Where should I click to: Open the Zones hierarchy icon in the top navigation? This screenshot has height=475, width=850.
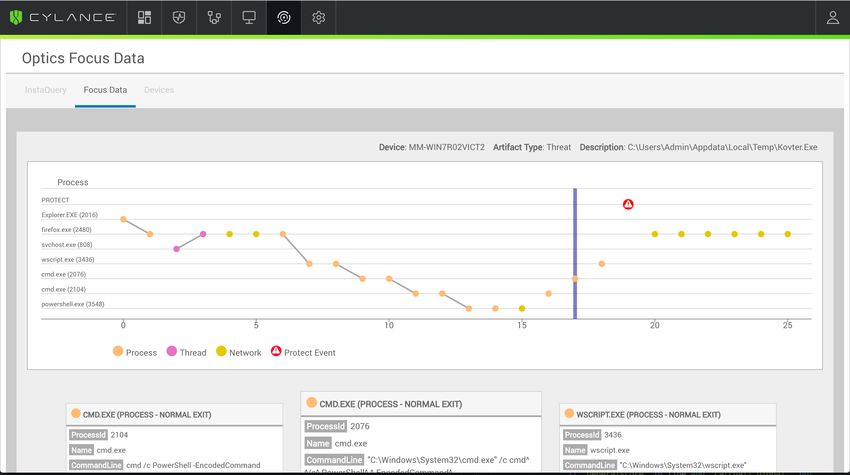point(214,17)
